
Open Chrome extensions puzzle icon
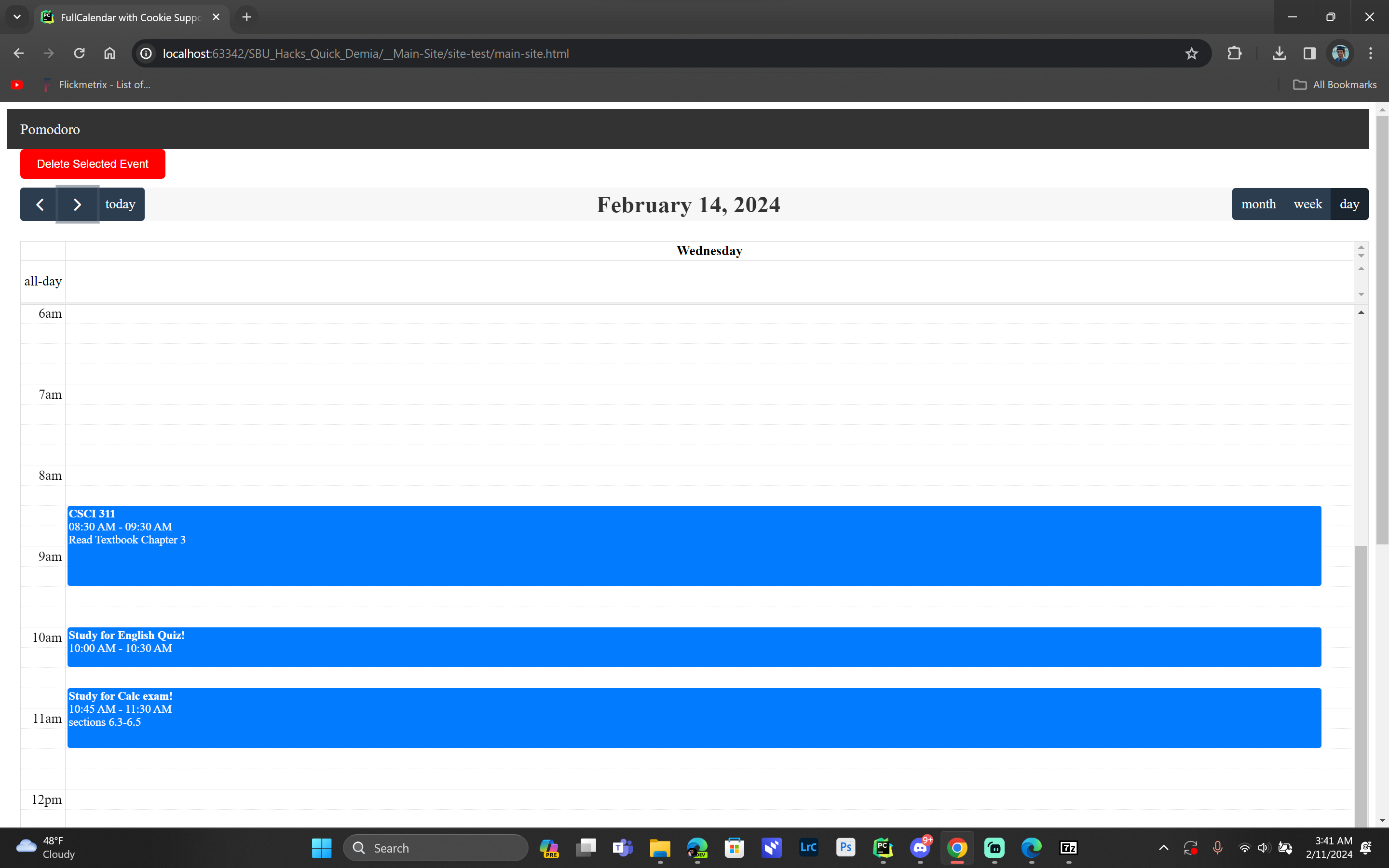[x=1234, y=54]
